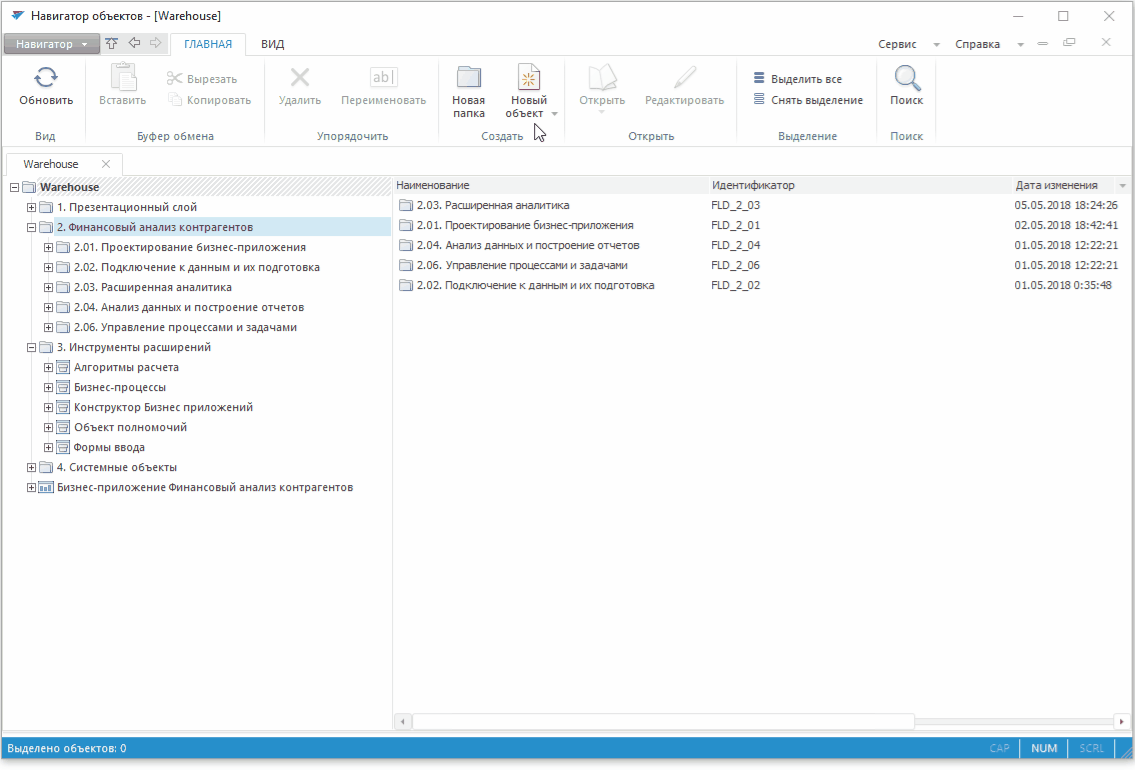Click the scrollbar right arrow
Image resolution: width=1135 pixels, height=770 pixels.
pos(1121,722)
